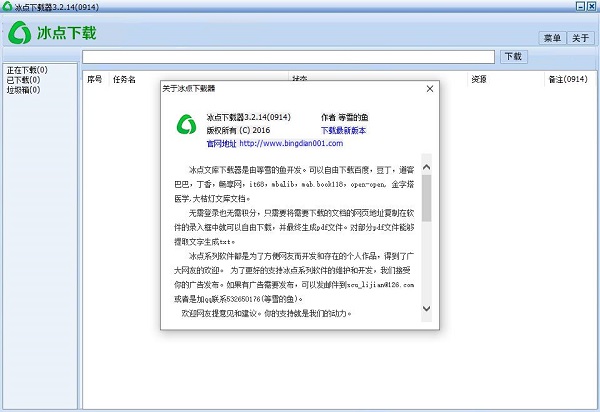Focus the URL input field
Image resolution: width=600 pixels, height=412 pixels.
(x=289, y=57)
